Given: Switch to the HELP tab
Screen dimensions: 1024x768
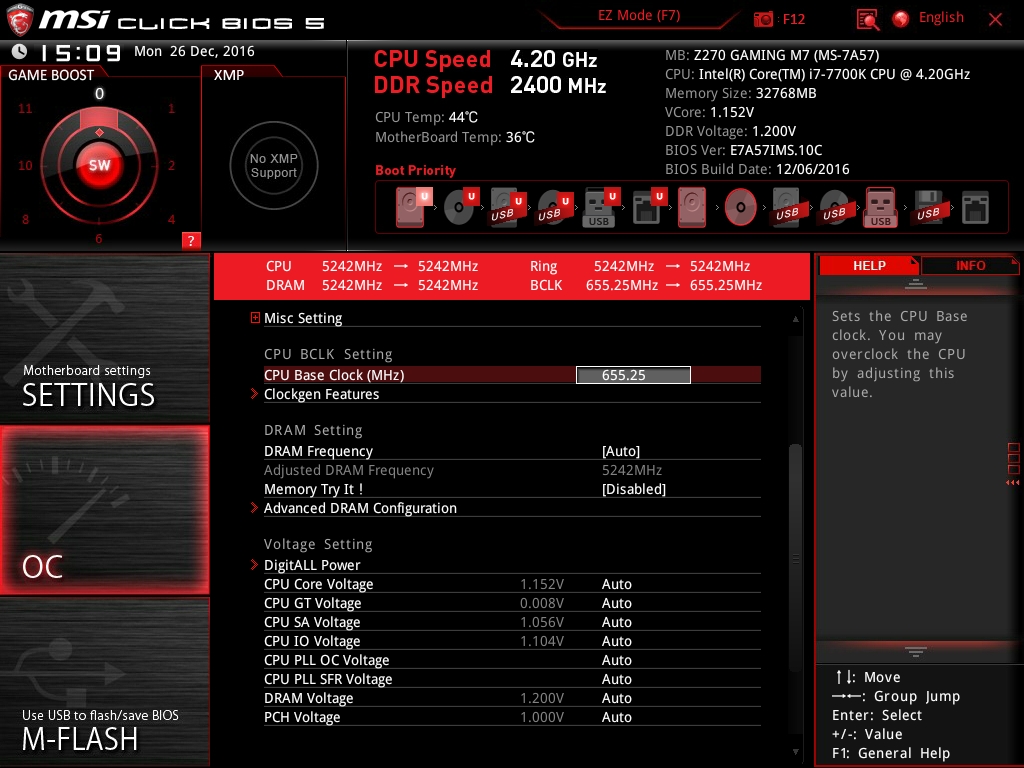Looking at the screenshot, I should [x=869, y=266].
